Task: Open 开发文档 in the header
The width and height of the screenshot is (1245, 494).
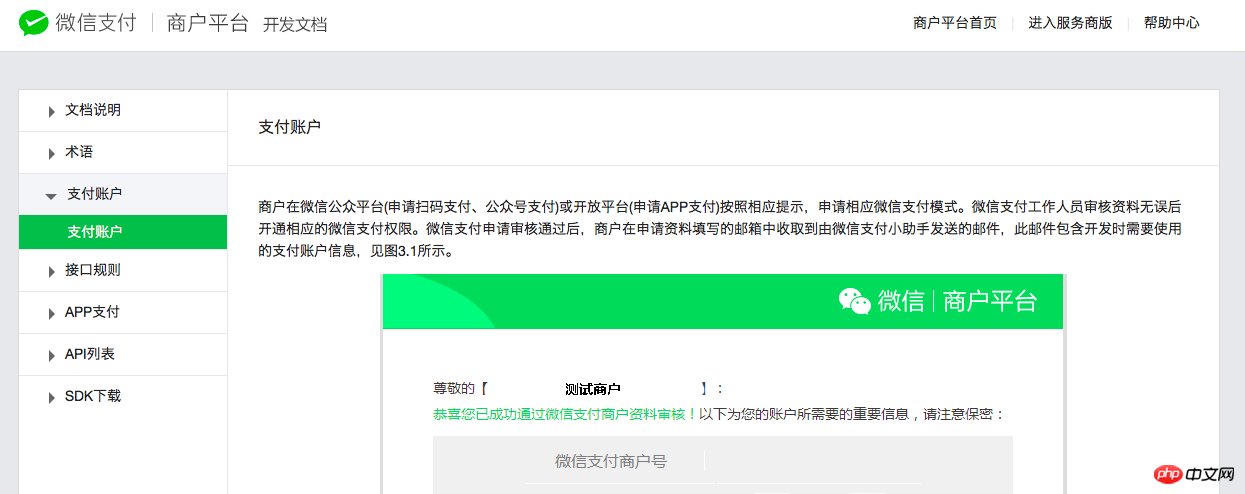Action: pyautogui.click(x=295, y=25)
